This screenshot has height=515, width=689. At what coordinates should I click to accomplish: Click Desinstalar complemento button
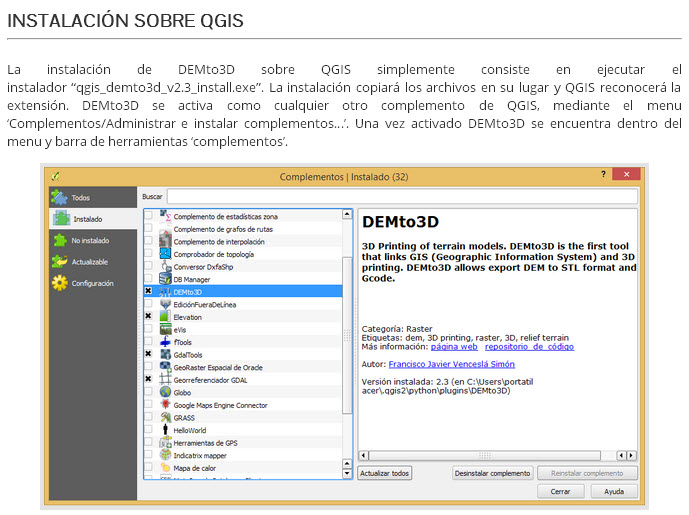(493, 473)
